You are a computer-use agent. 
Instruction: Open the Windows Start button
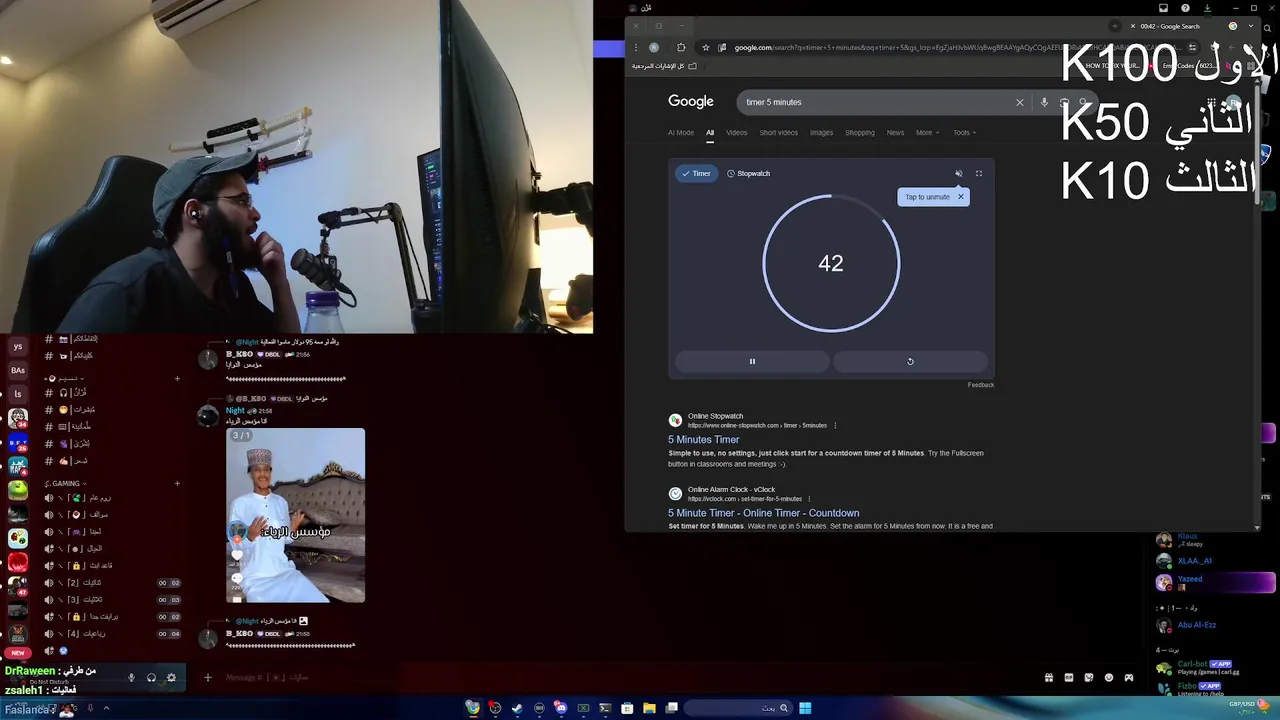pyautogui.click(x=805, y=708)
